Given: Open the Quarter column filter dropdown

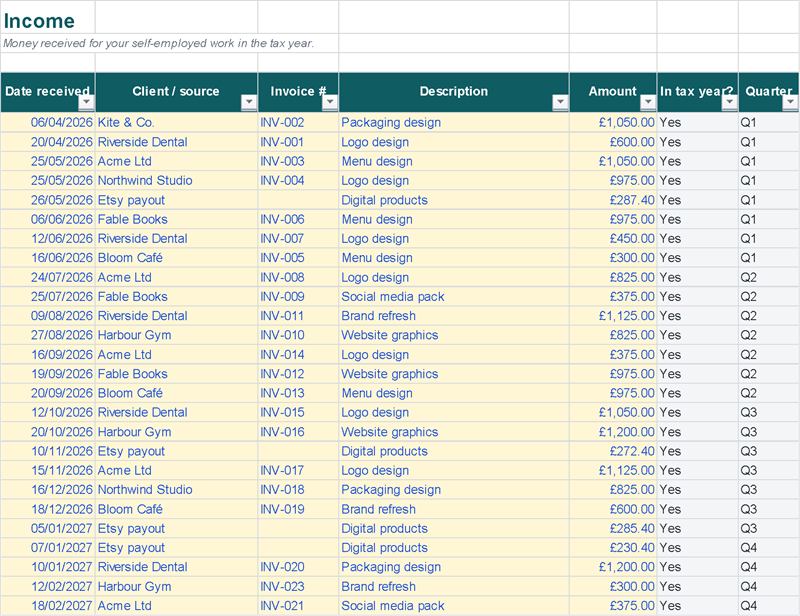Looking at the screenshot, I should (x=790, y=102).
